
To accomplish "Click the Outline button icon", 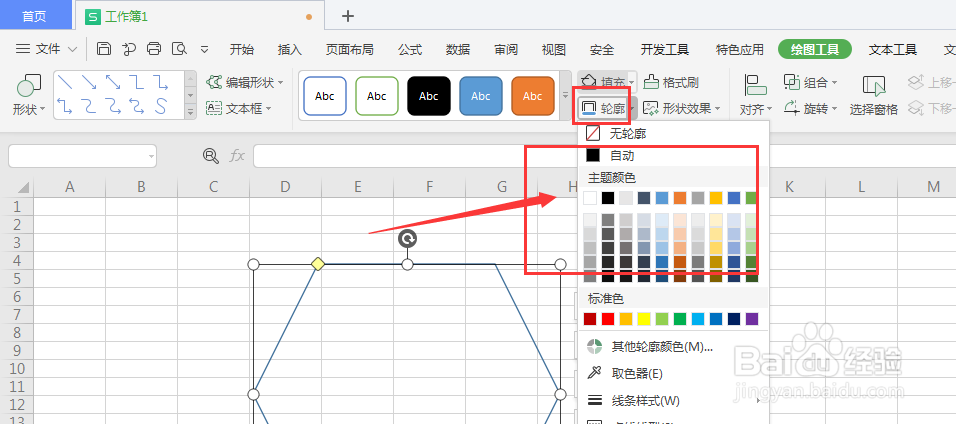I will click(589, 109).
